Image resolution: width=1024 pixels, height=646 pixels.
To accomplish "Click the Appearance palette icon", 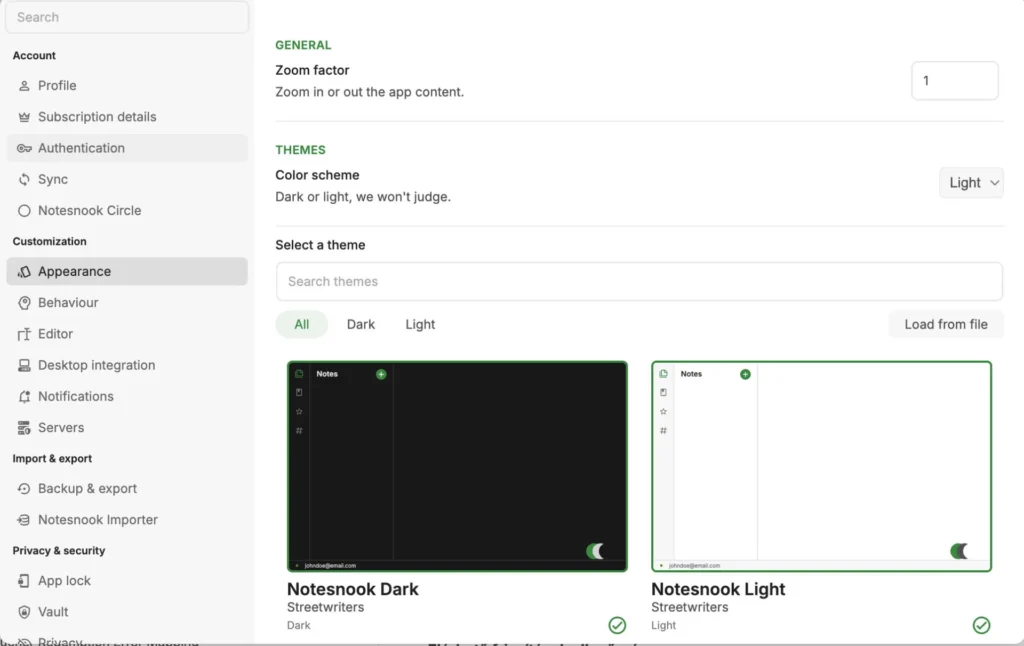I will [24, 272].
